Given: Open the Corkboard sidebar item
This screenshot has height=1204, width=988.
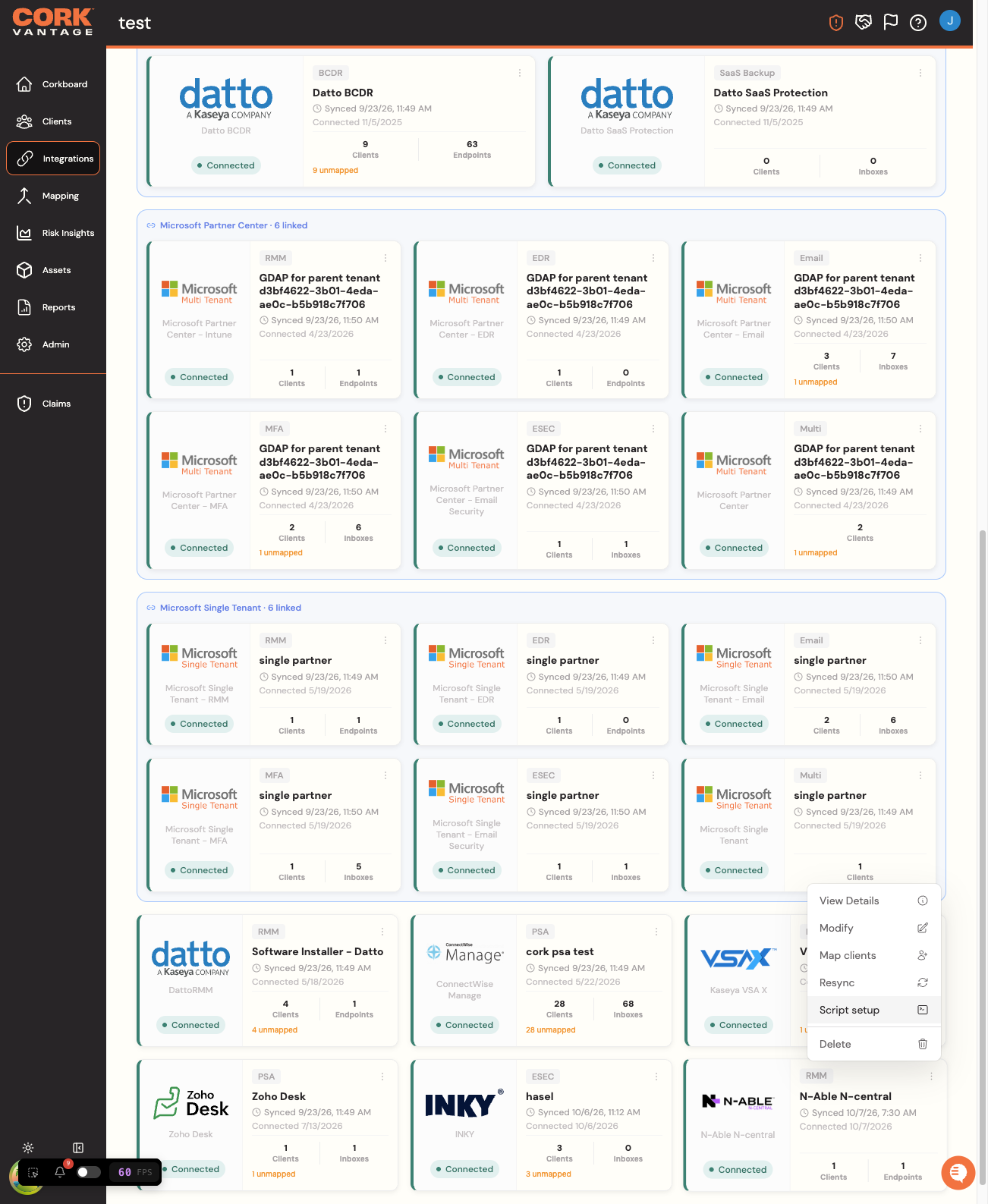Looking at the screenshot, I should point(53,84).
